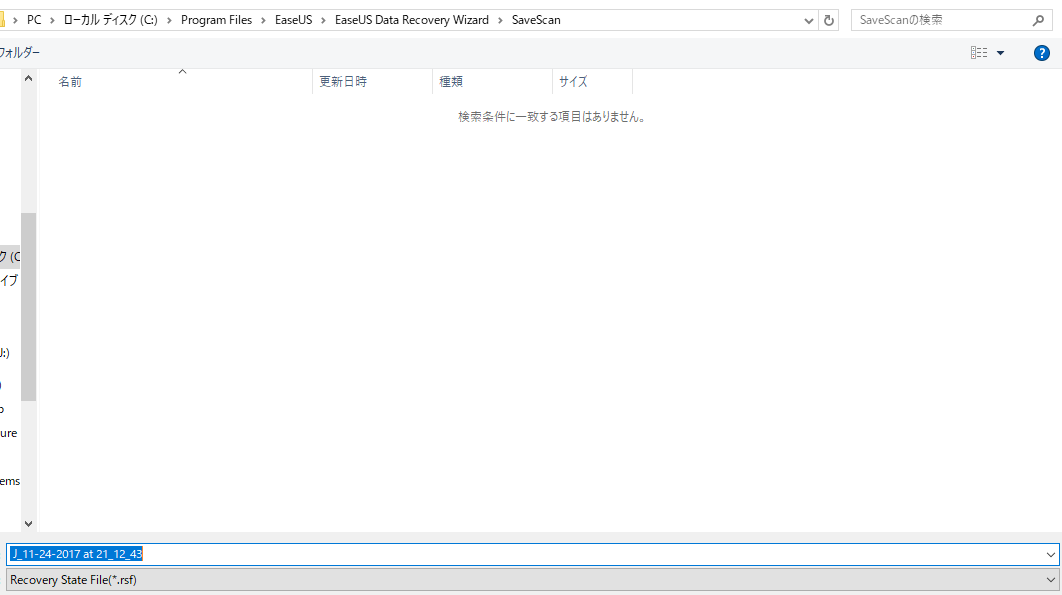
Task: Click the magnifier icon in search box
Action: click(1039, 20)
